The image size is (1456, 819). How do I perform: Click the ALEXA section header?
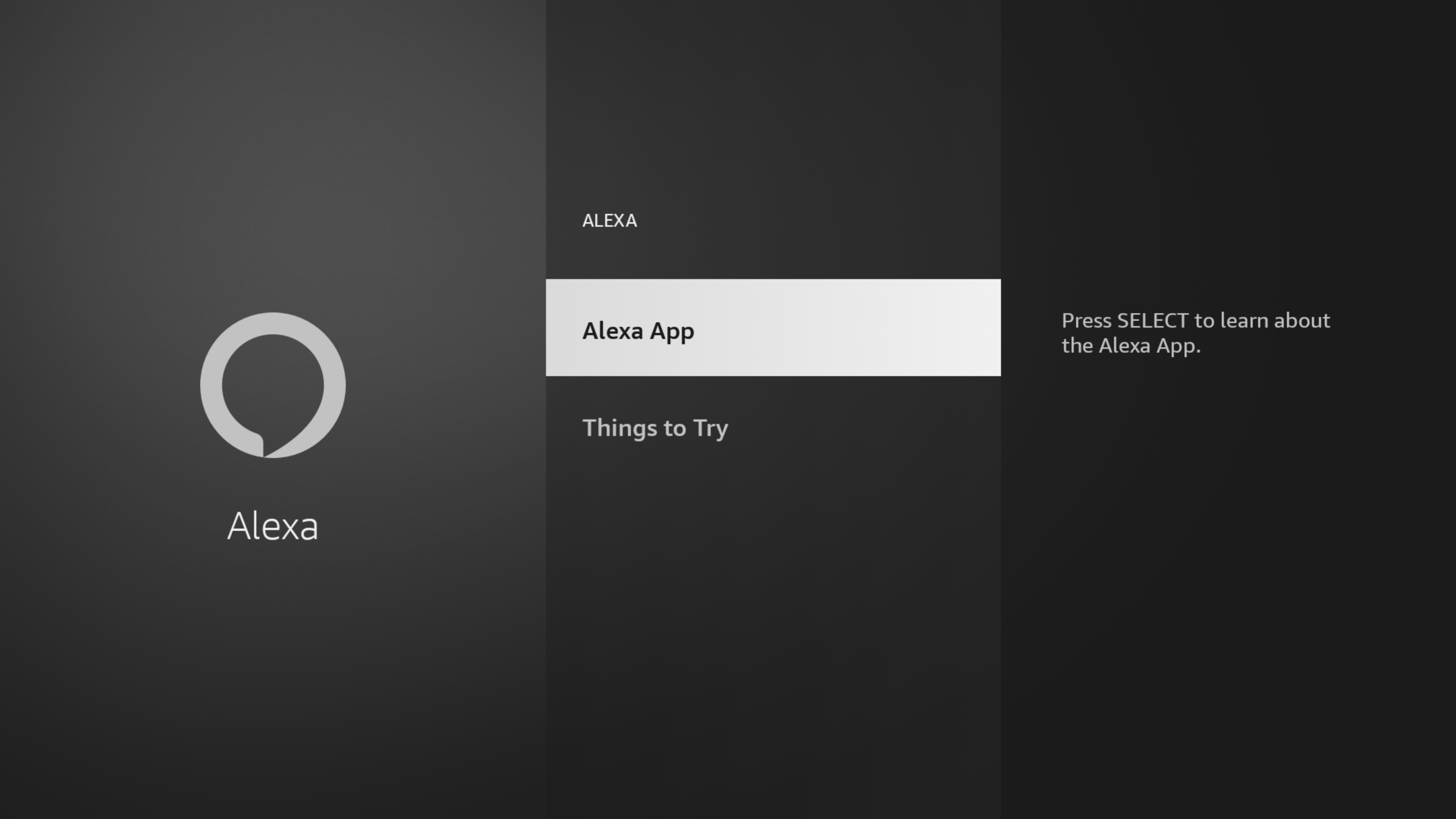609,220
